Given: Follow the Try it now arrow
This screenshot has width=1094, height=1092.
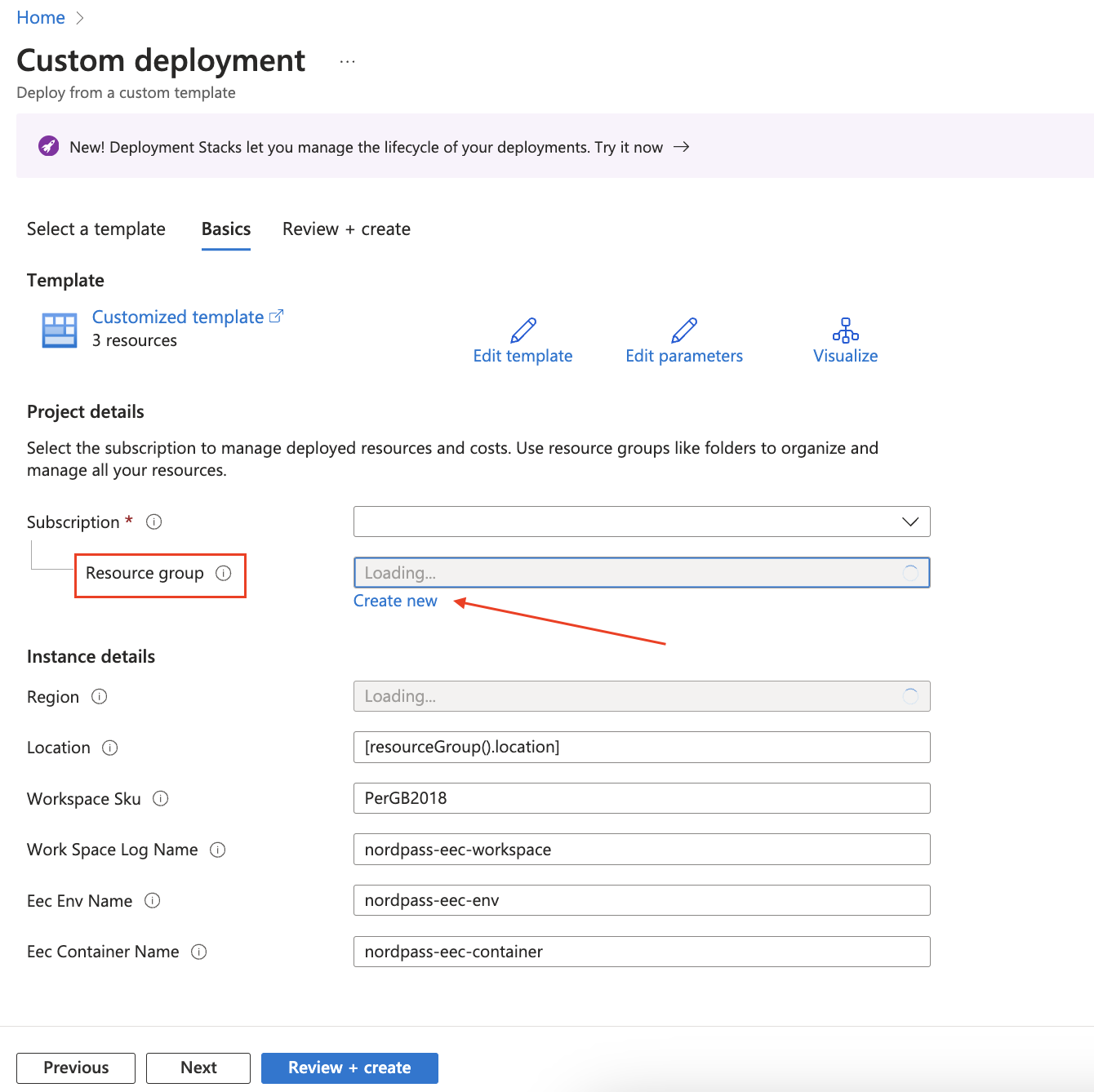Looking at the screenshot, I should coord(682,147).
